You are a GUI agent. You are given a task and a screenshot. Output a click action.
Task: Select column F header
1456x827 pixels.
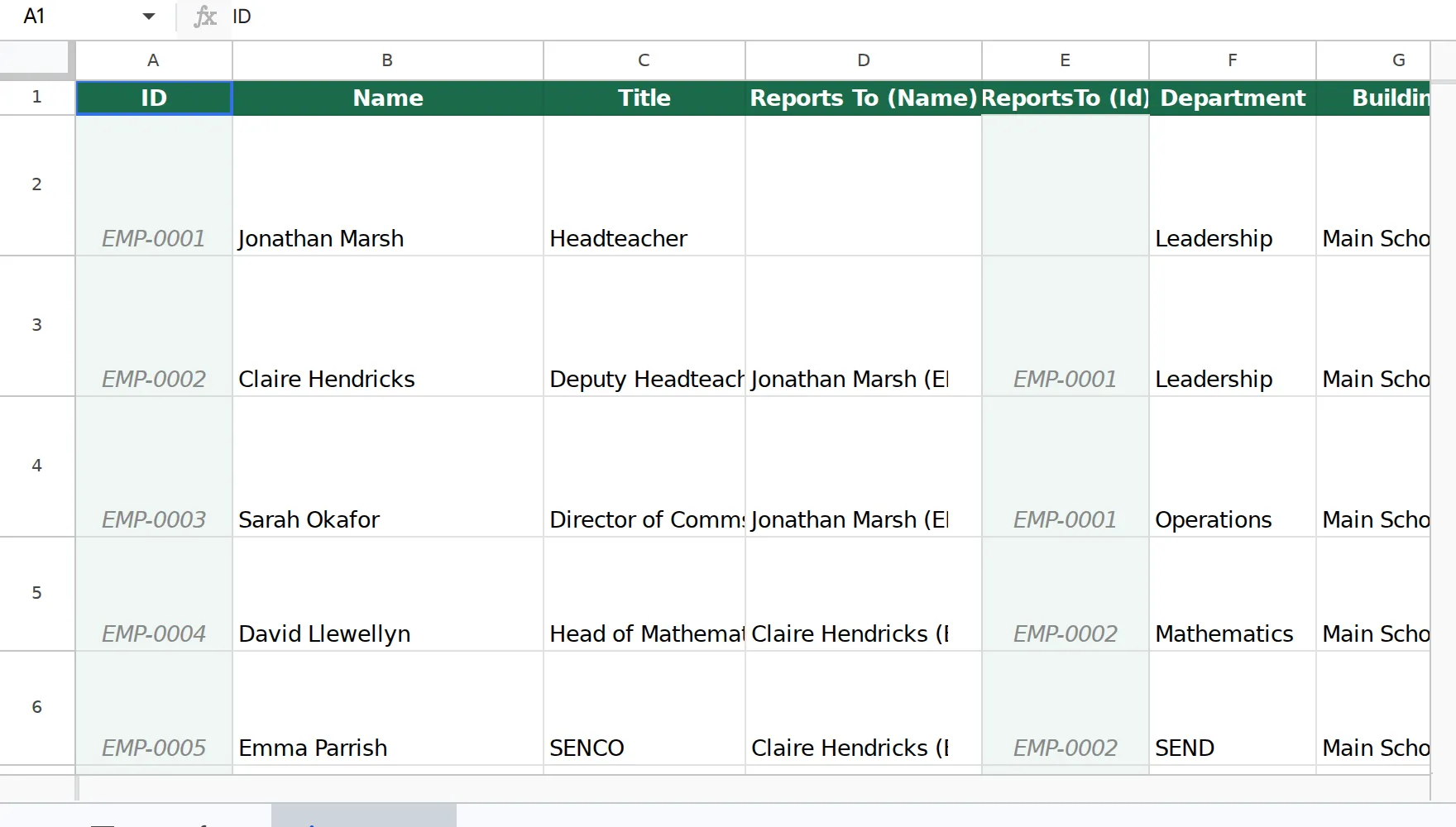(1233, 60)
